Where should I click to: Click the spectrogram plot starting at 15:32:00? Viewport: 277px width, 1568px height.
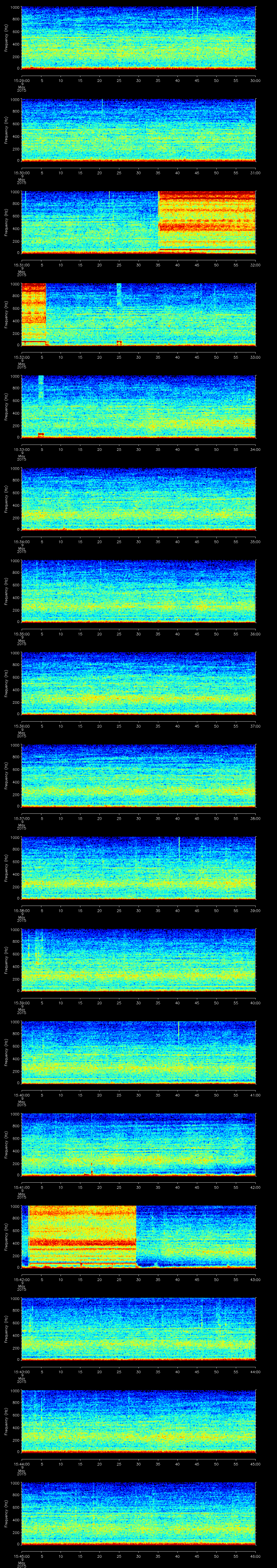pyautogui.click(x=139, y=314)
